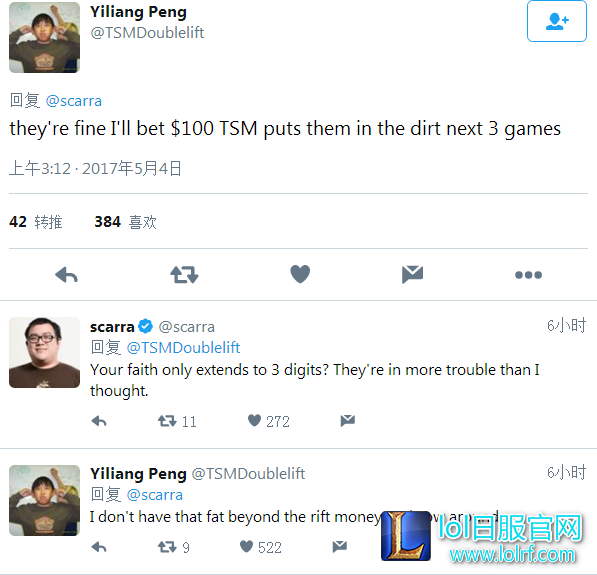Screen dimensions: 597x575
Task: Open the more options dots on main tweet
Action: 528,275
